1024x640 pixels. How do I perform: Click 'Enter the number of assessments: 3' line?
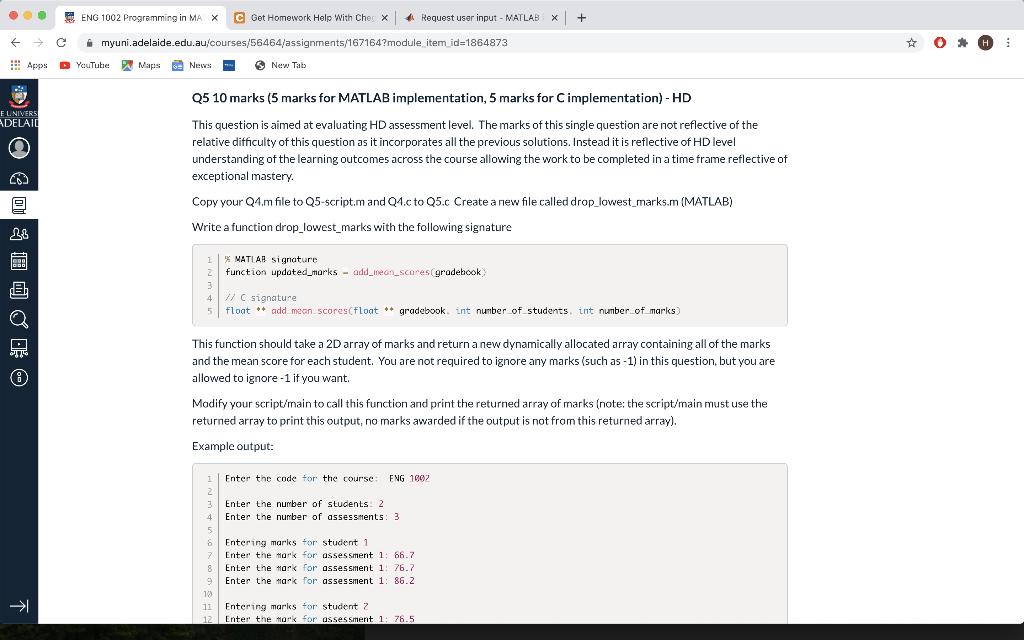point(312,517)
